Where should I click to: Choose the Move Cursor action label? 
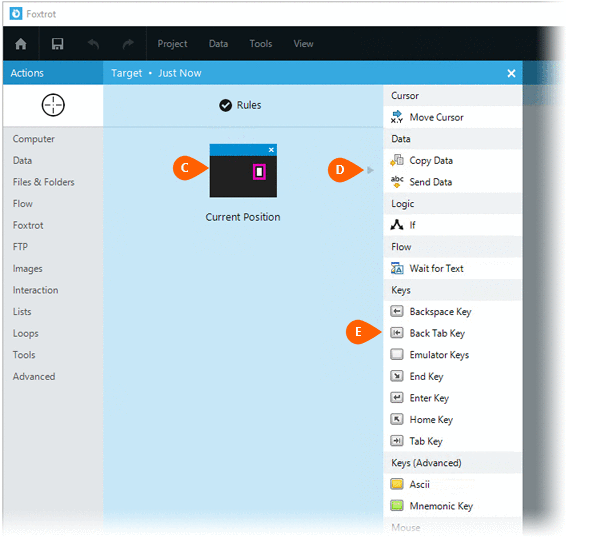click(436, 117)
